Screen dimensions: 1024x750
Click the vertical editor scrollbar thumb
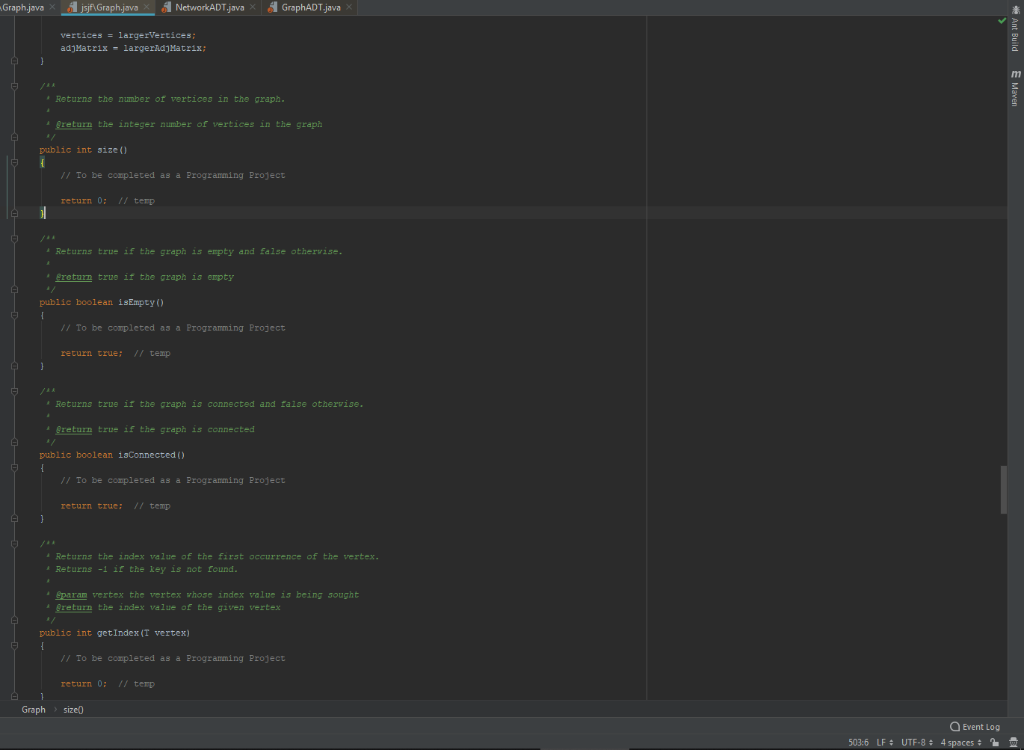click(1004, 490)
